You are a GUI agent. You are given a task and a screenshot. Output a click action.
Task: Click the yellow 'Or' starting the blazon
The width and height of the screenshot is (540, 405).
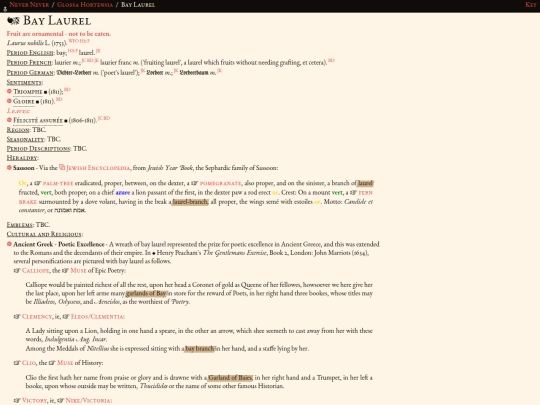22,183
